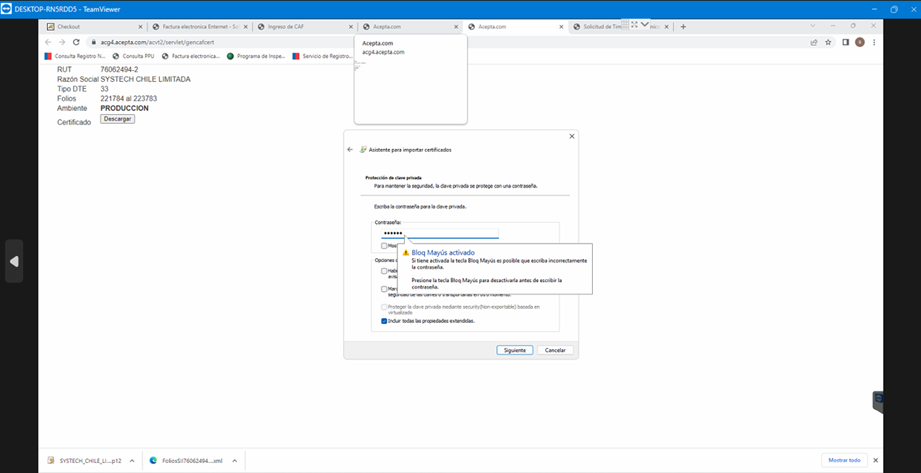Click the bookmark star icon in address bar
The height and width of the screenshot is (473, 921).
(x=828, y=42)
